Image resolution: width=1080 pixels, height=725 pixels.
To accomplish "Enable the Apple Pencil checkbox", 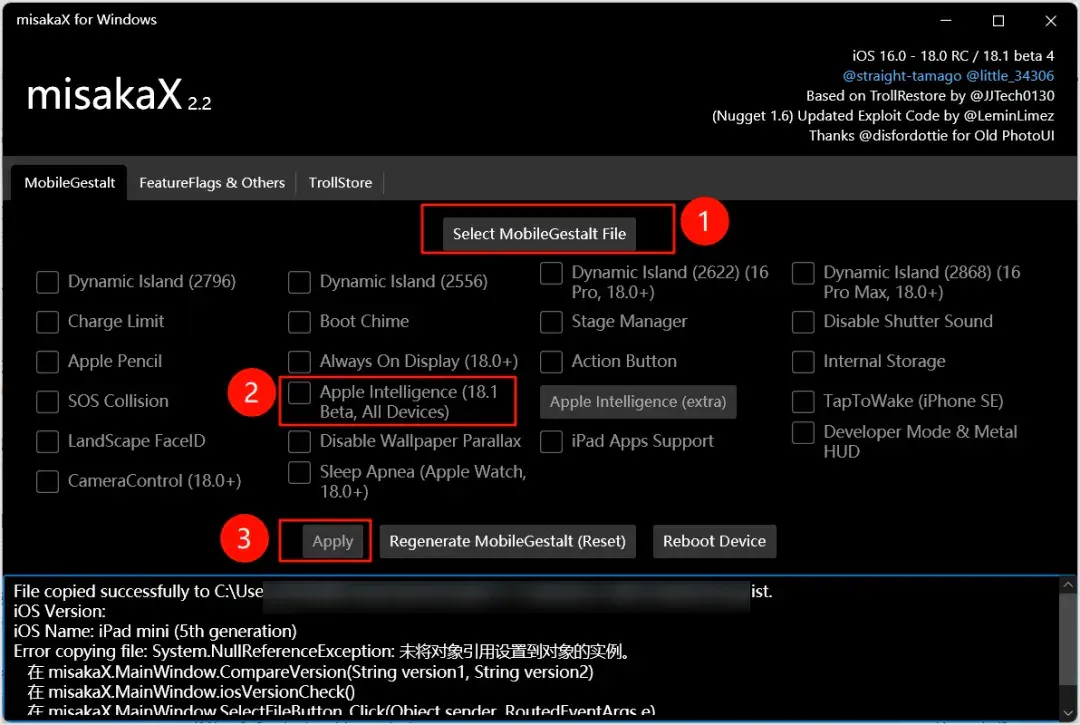I will pyautogui.click(x=48, y=361).
